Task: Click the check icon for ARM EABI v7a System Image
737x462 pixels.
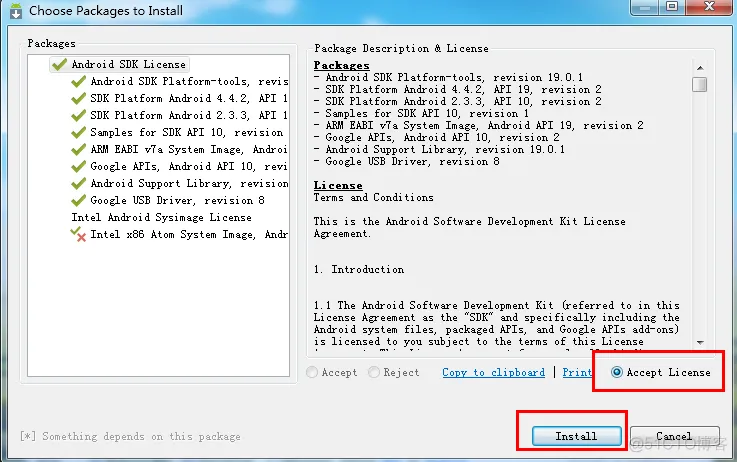Action: point(78,149)
